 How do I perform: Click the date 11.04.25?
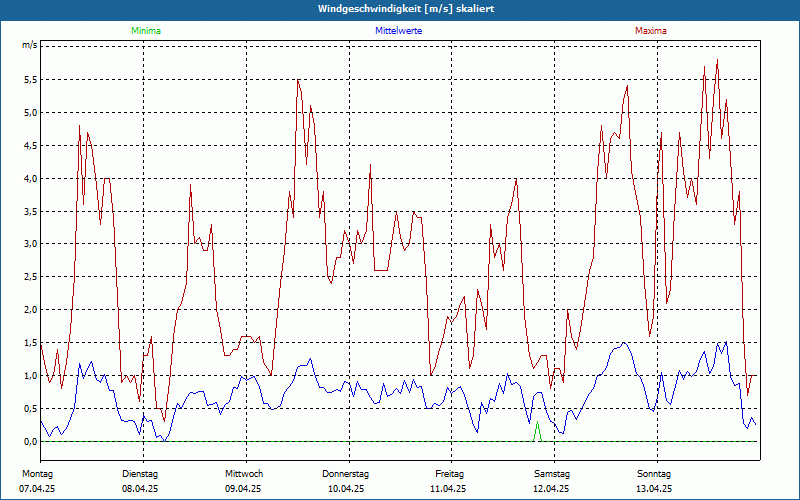(448, 489)
